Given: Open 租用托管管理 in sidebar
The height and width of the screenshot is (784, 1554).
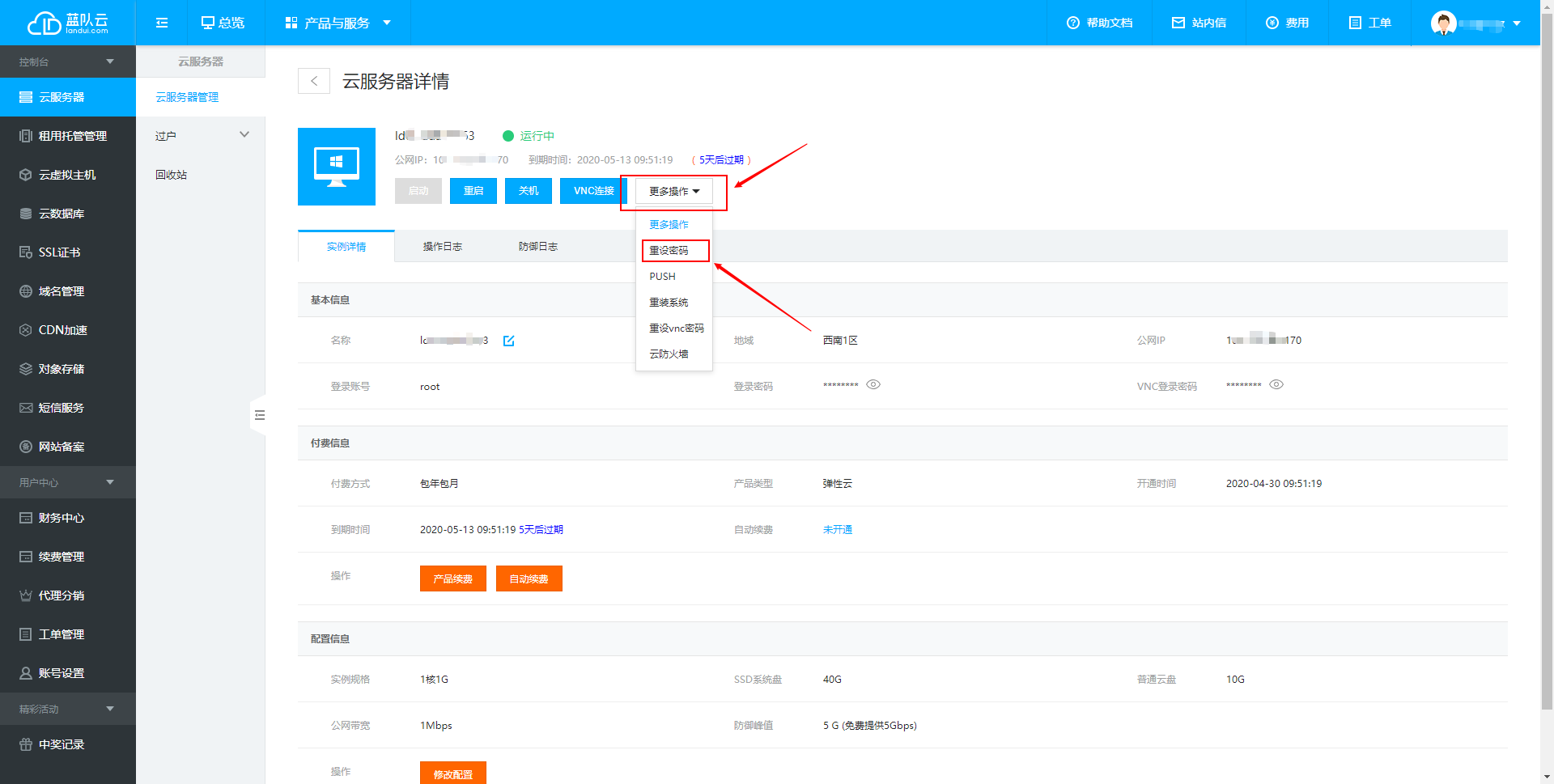Looking at the screenshot, I should click(x=68, y=136).
